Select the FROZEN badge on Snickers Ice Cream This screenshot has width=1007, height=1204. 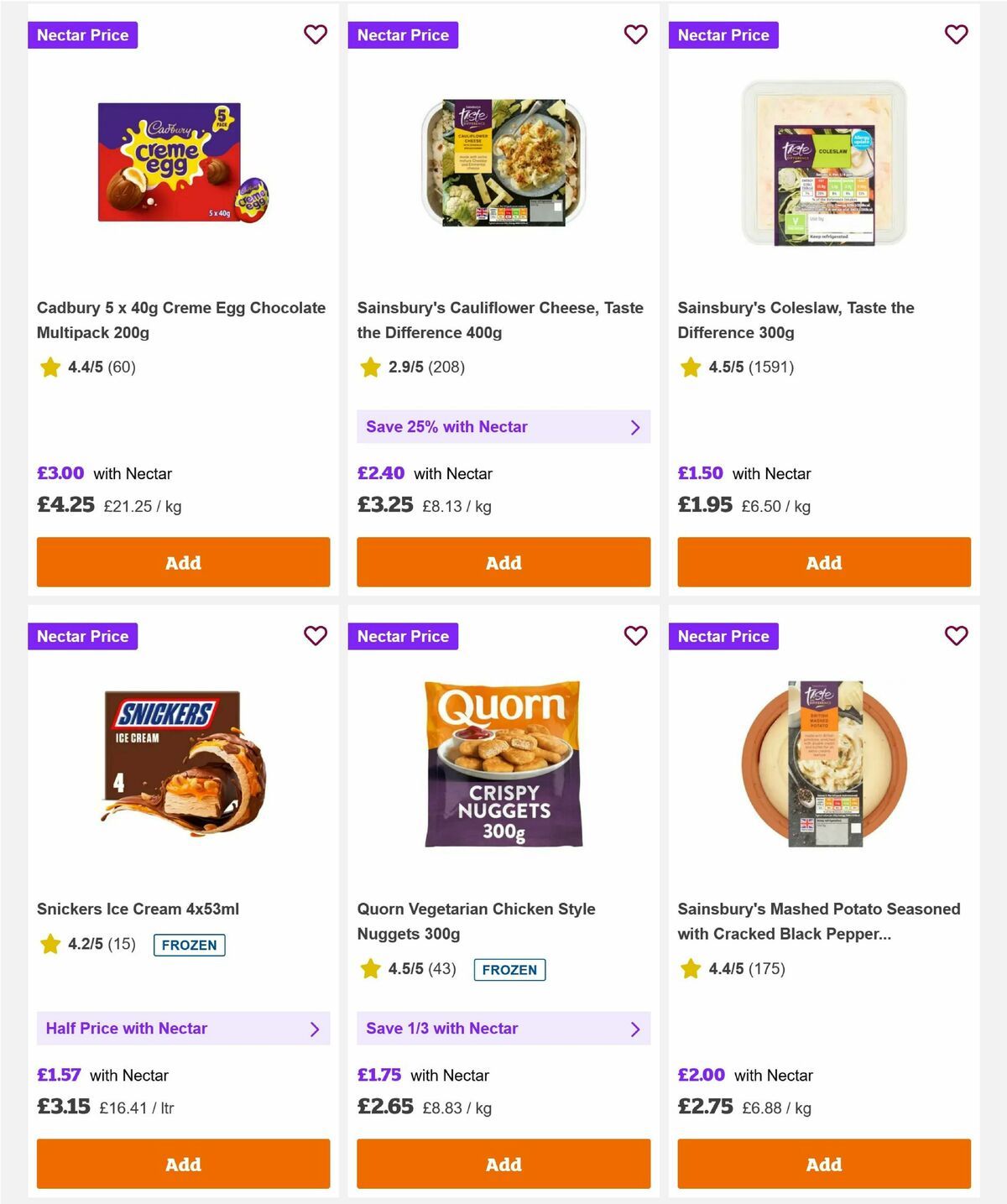(189, 945)
